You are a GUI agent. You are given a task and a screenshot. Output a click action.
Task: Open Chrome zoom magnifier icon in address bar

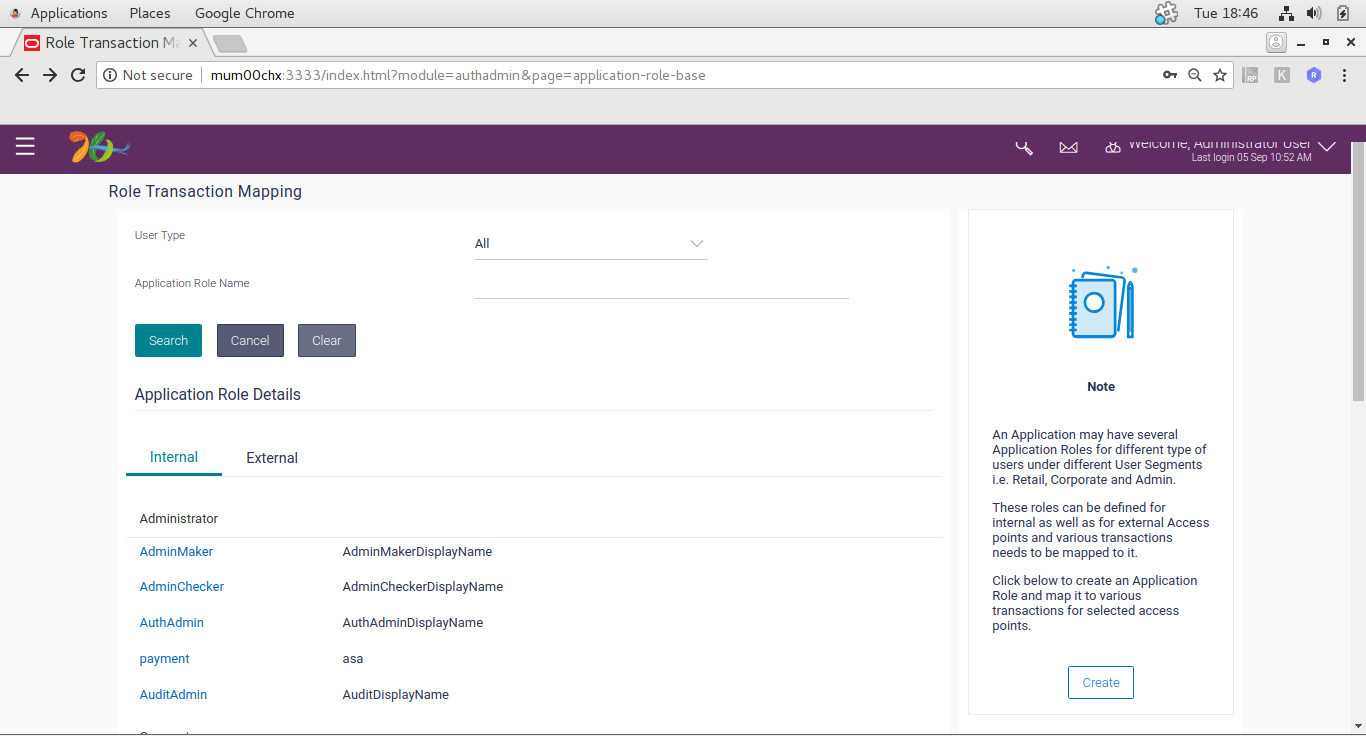[1194, 75]
